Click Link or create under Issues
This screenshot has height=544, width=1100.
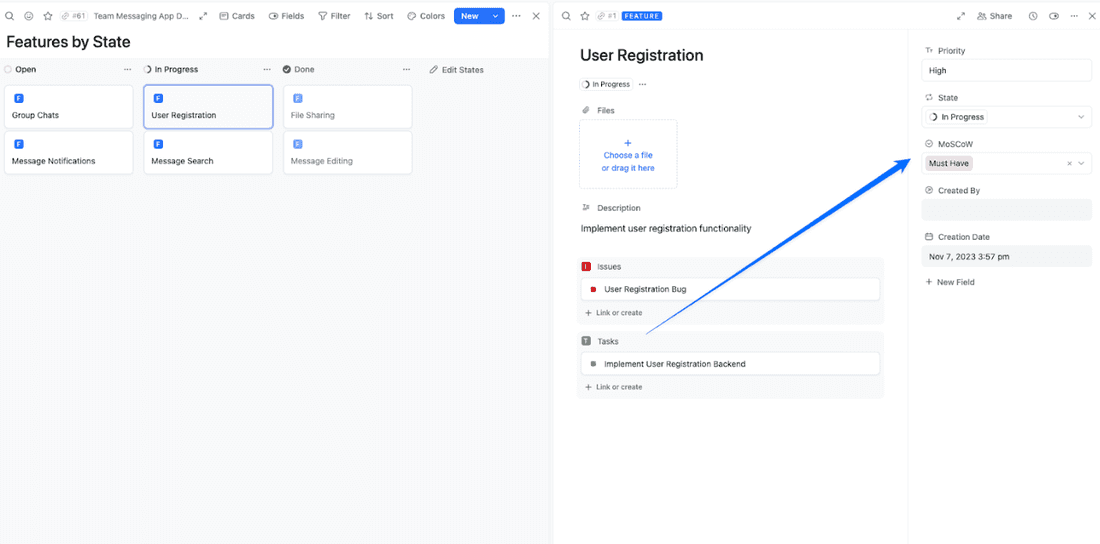coord(614,313)
